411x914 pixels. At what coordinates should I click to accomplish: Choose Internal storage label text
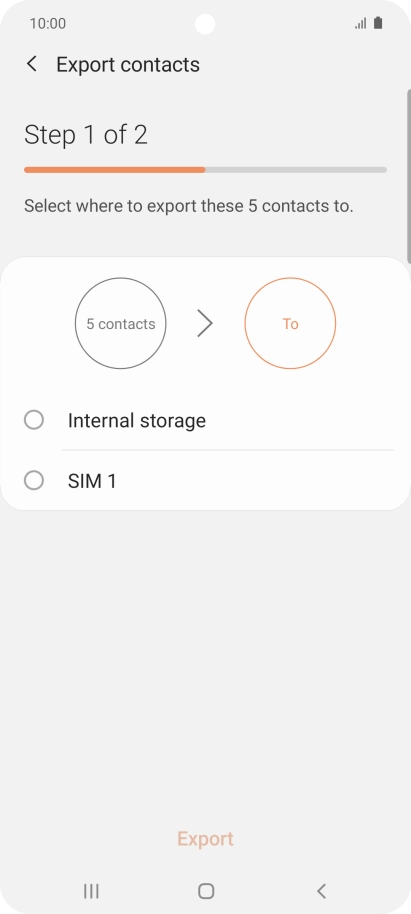(x=136, y=420)
